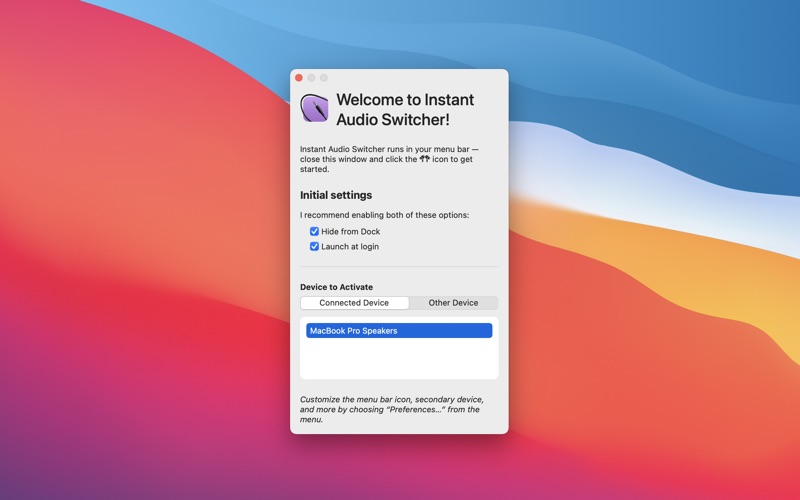Click the Customize the menu bar icon note
800x500 pixels.
(x=392, y=409)
